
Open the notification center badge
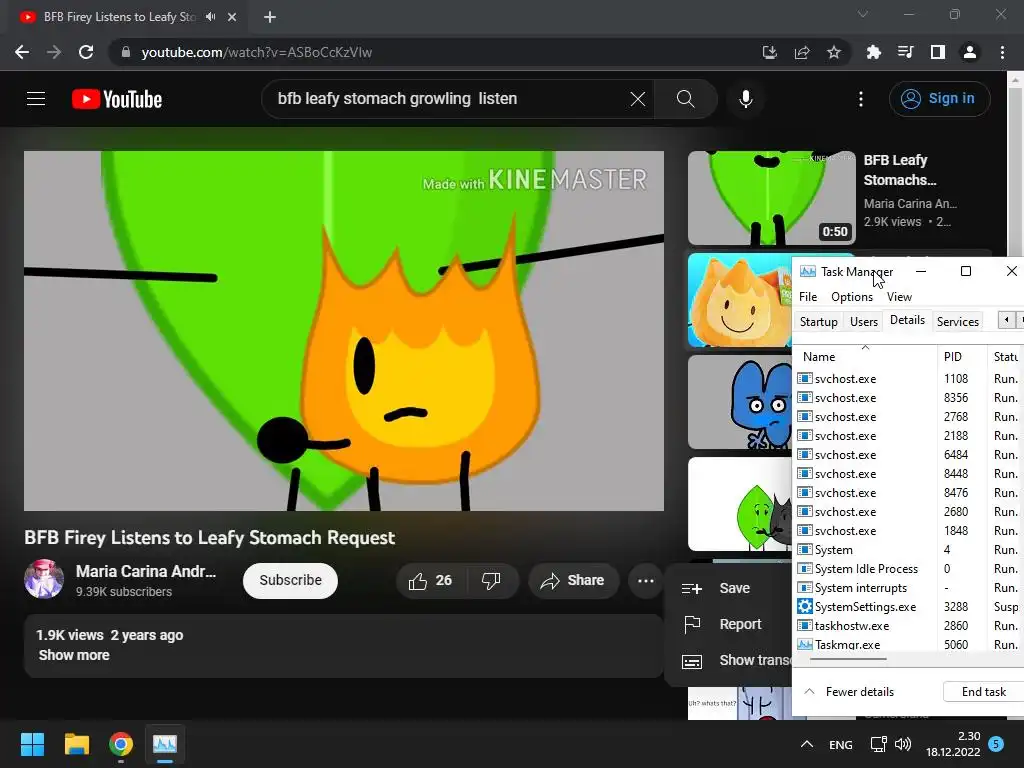[996, 744]
